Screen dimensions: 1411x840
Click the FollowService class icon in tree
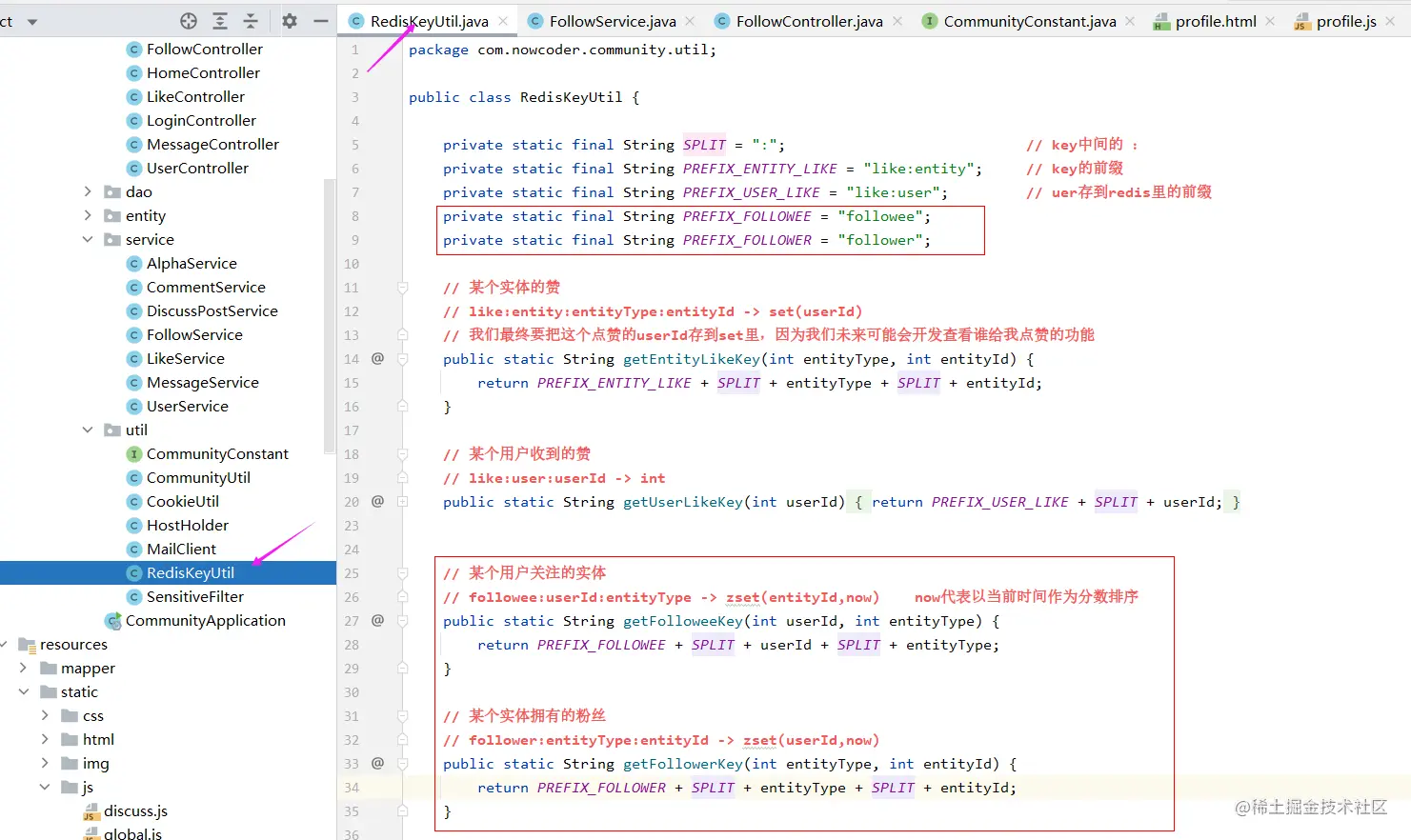134,335
